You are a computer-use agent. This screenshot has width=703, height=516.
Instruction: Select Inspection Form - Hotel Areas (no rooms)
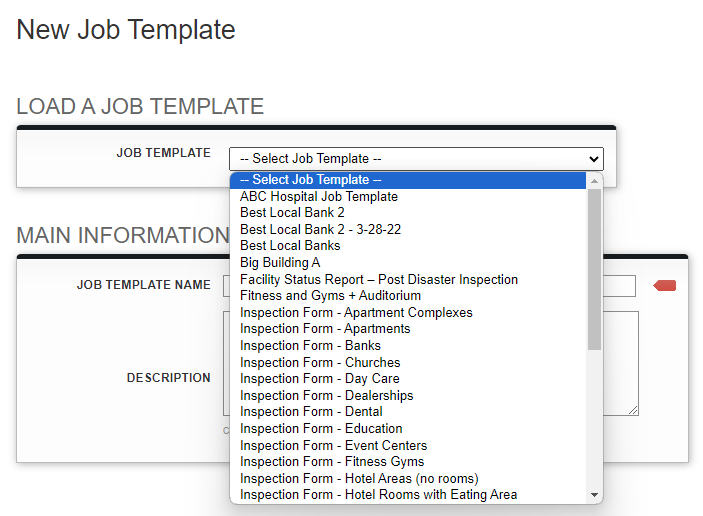[408, 479]
